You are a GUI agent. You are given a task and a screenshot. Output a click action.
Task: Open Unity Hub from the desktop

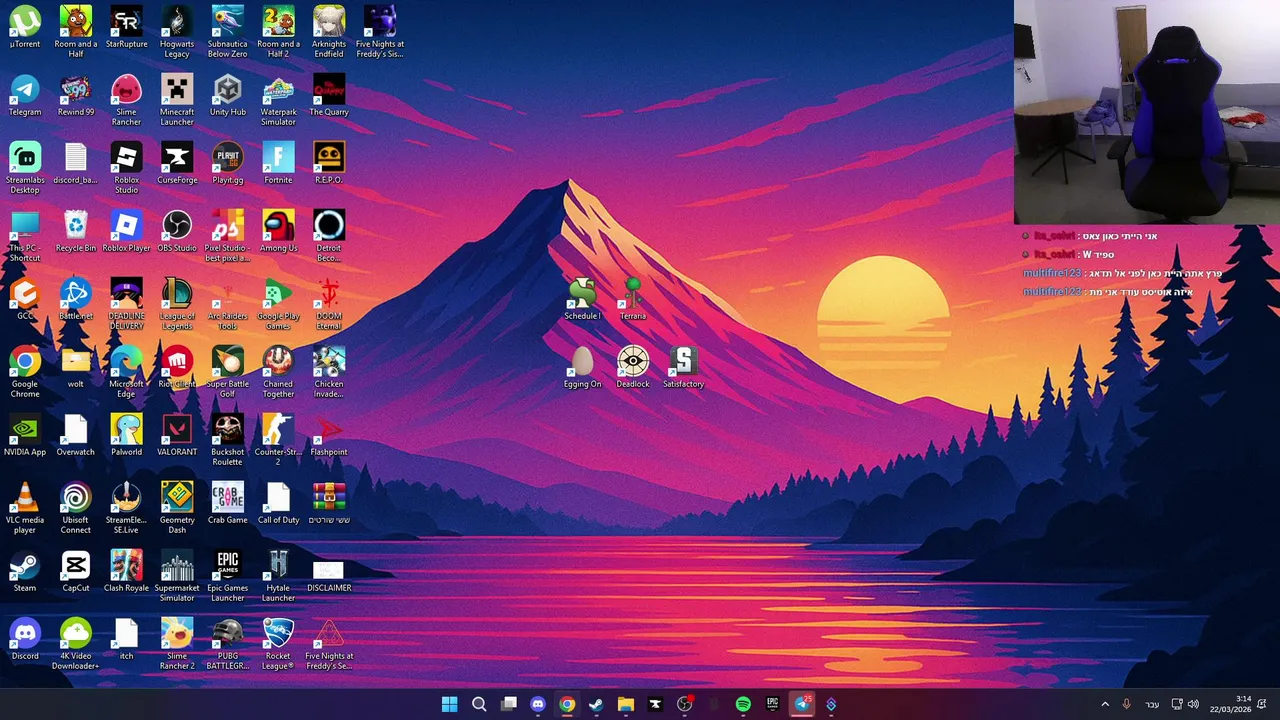click(227, 96)
